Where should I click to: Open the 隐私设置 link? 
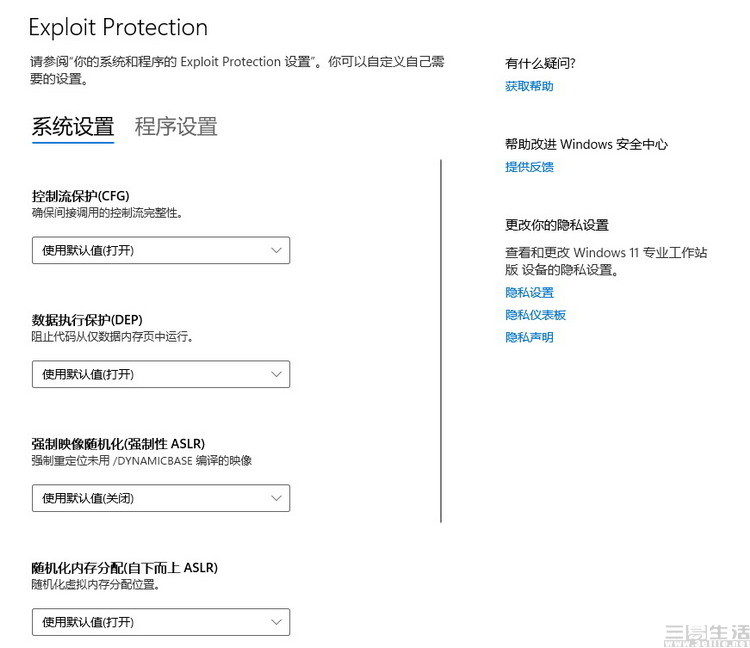point(529,293)
